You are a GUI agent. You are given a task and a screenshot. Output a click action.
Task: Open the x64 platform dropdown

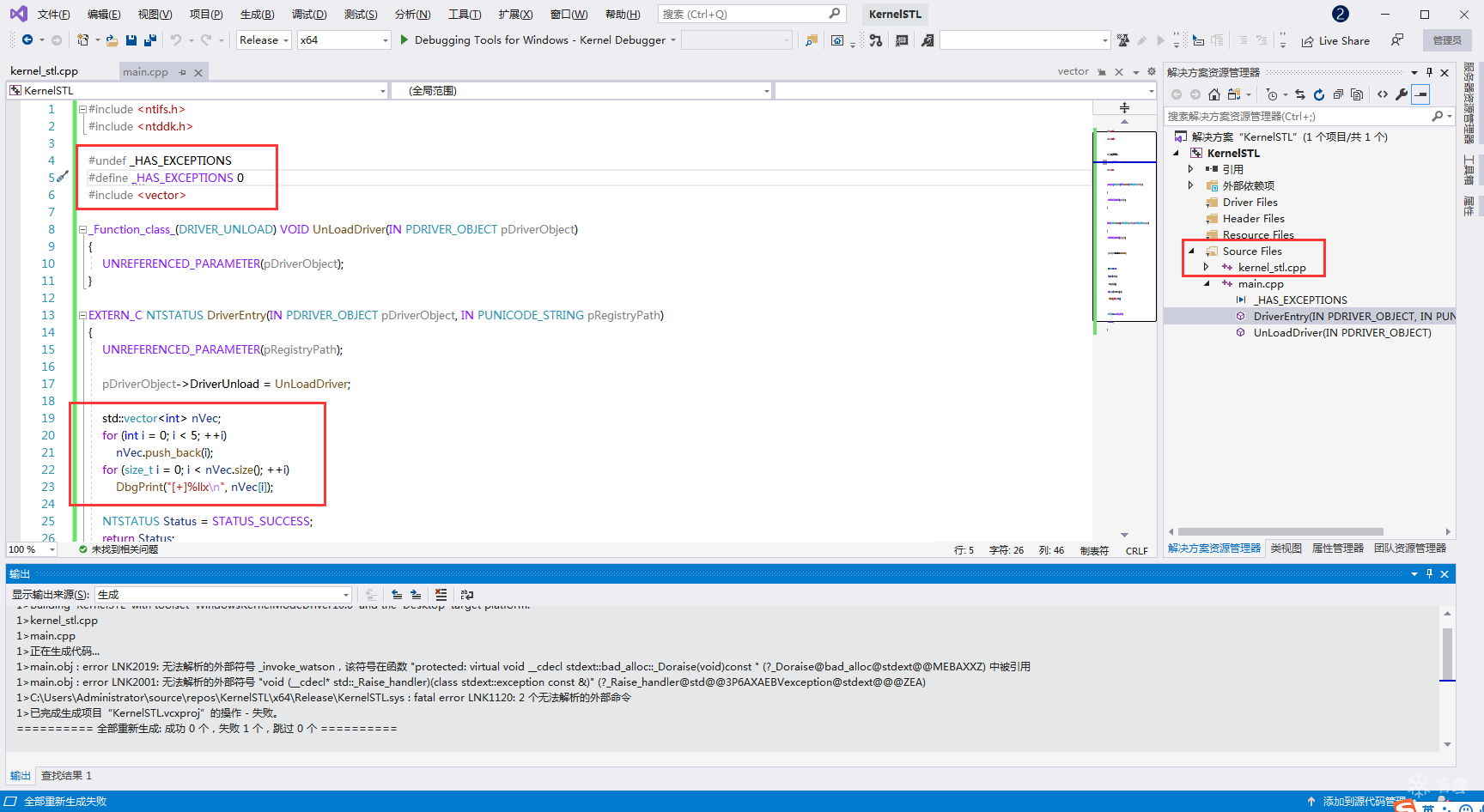[x=344, y=40]
